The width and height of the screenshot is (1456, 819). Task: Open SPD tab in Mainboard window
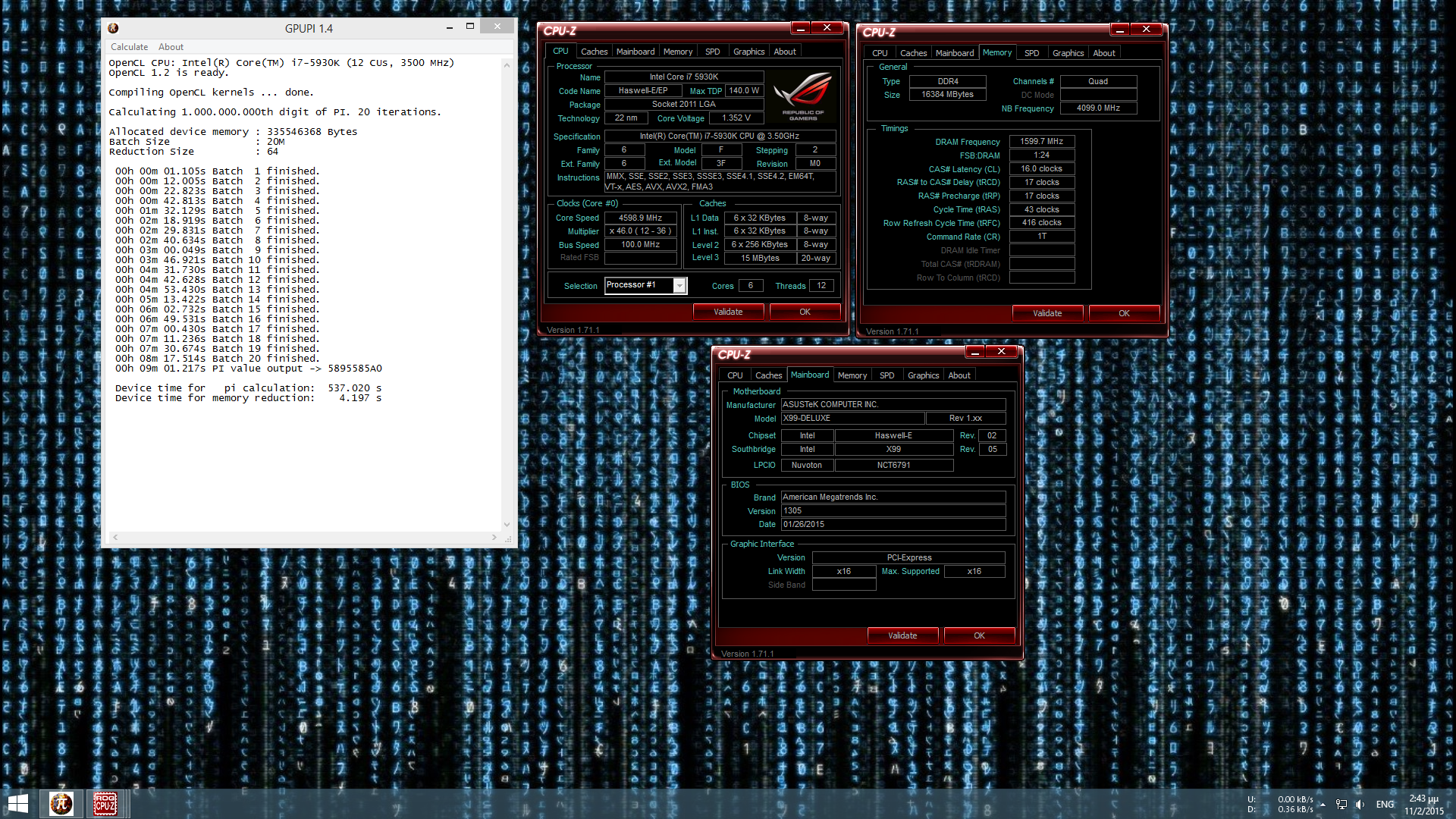tap(887, 375)
